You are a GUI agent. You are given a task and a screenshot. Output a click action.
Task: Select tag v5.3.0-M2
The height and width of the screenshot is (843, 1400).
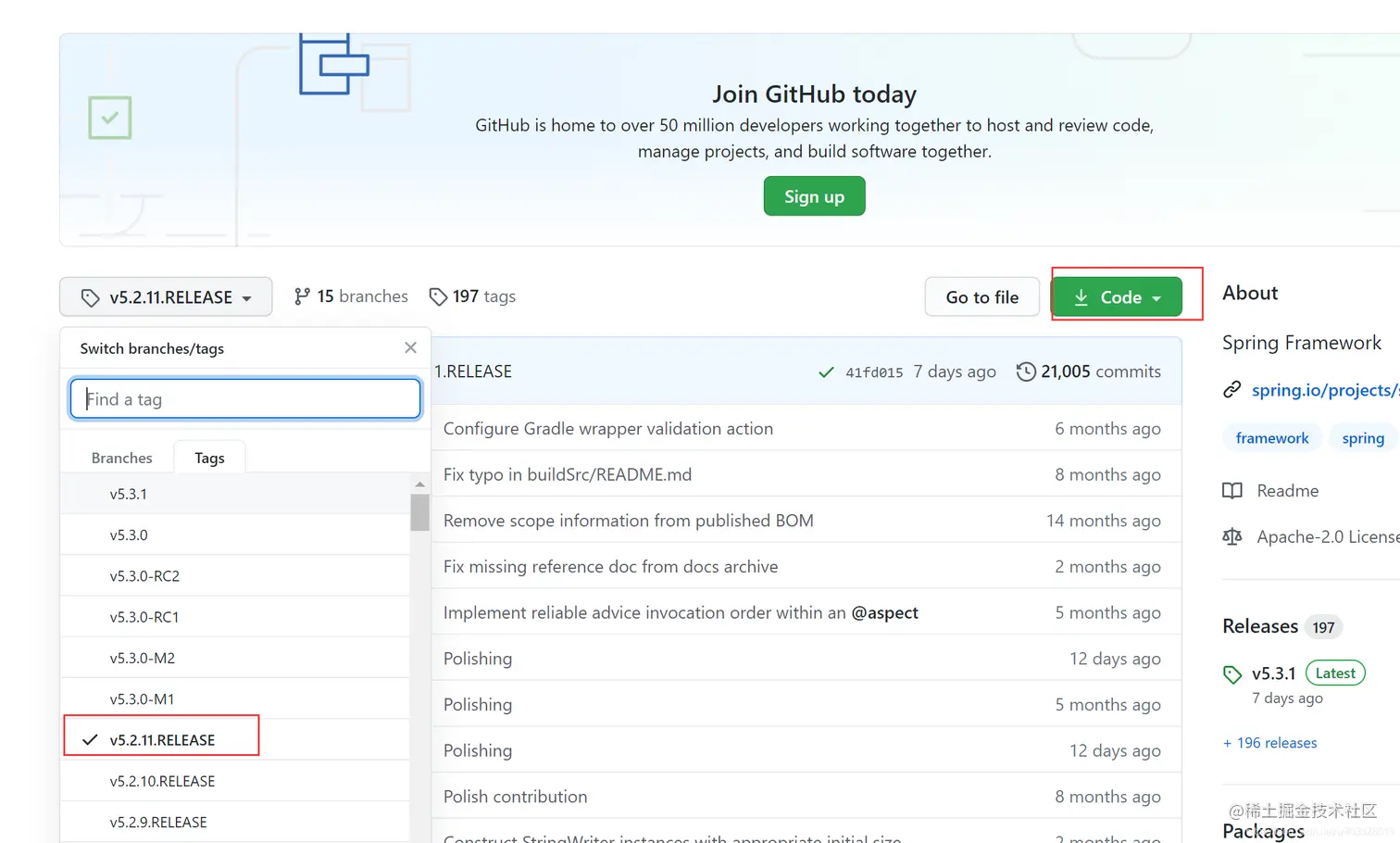coord(235,658)
